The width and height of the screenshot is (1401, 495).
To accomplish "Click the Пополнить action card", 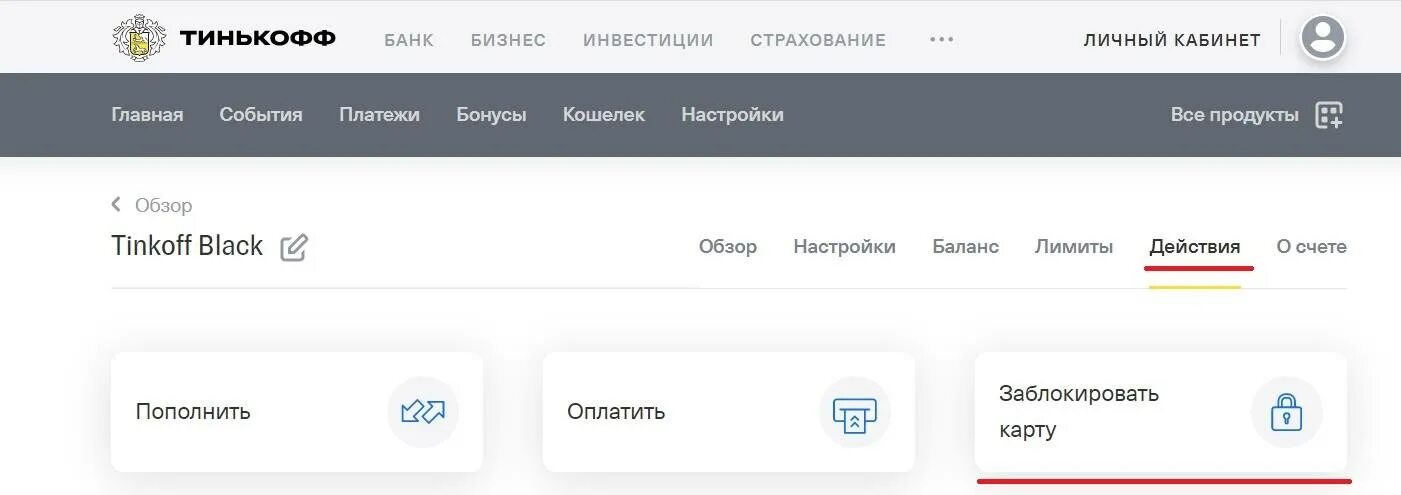I will pyautogui.click(x=297, y=412).
